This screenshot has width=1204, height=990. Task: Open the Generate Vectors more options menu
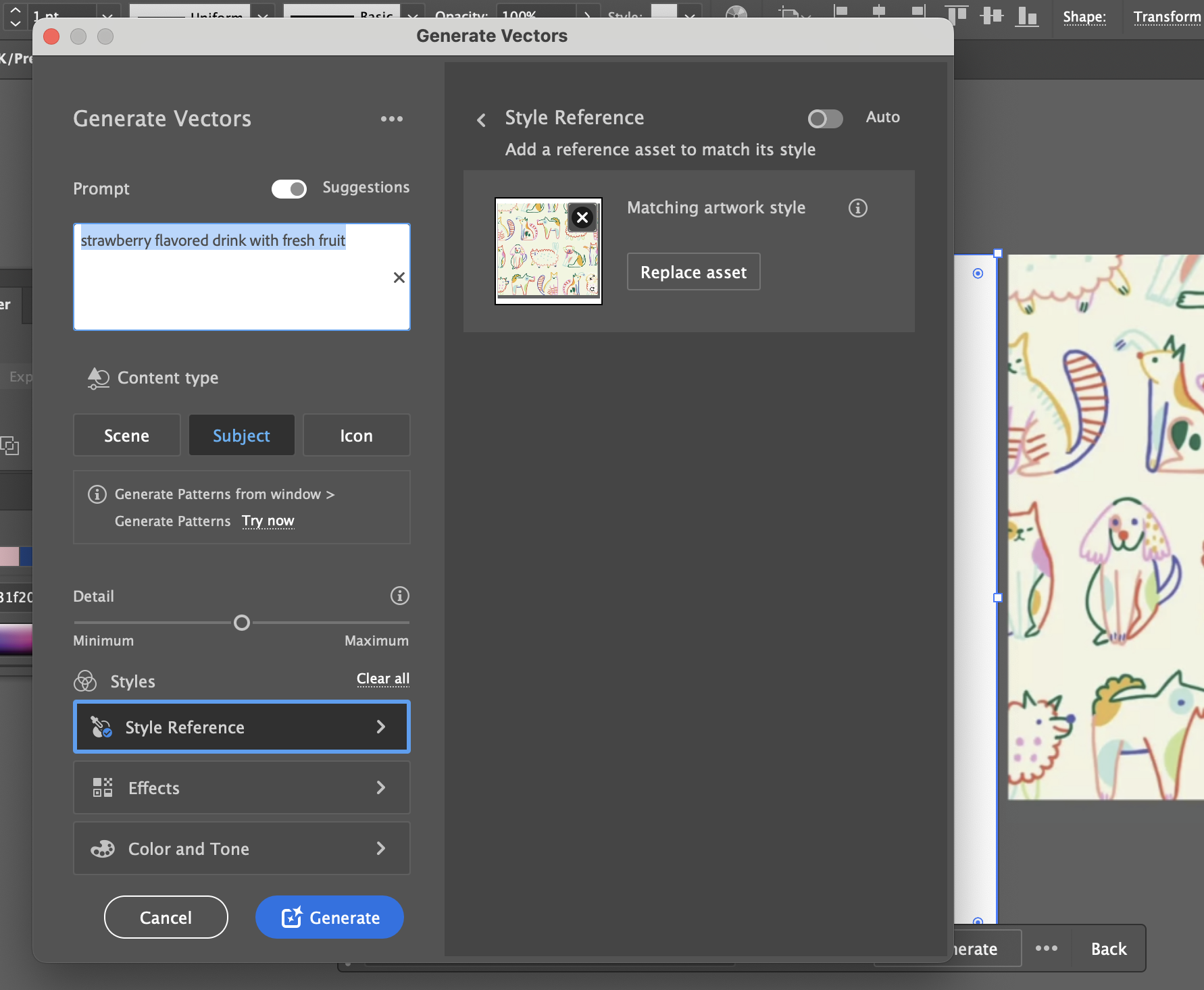click(391, 119)
